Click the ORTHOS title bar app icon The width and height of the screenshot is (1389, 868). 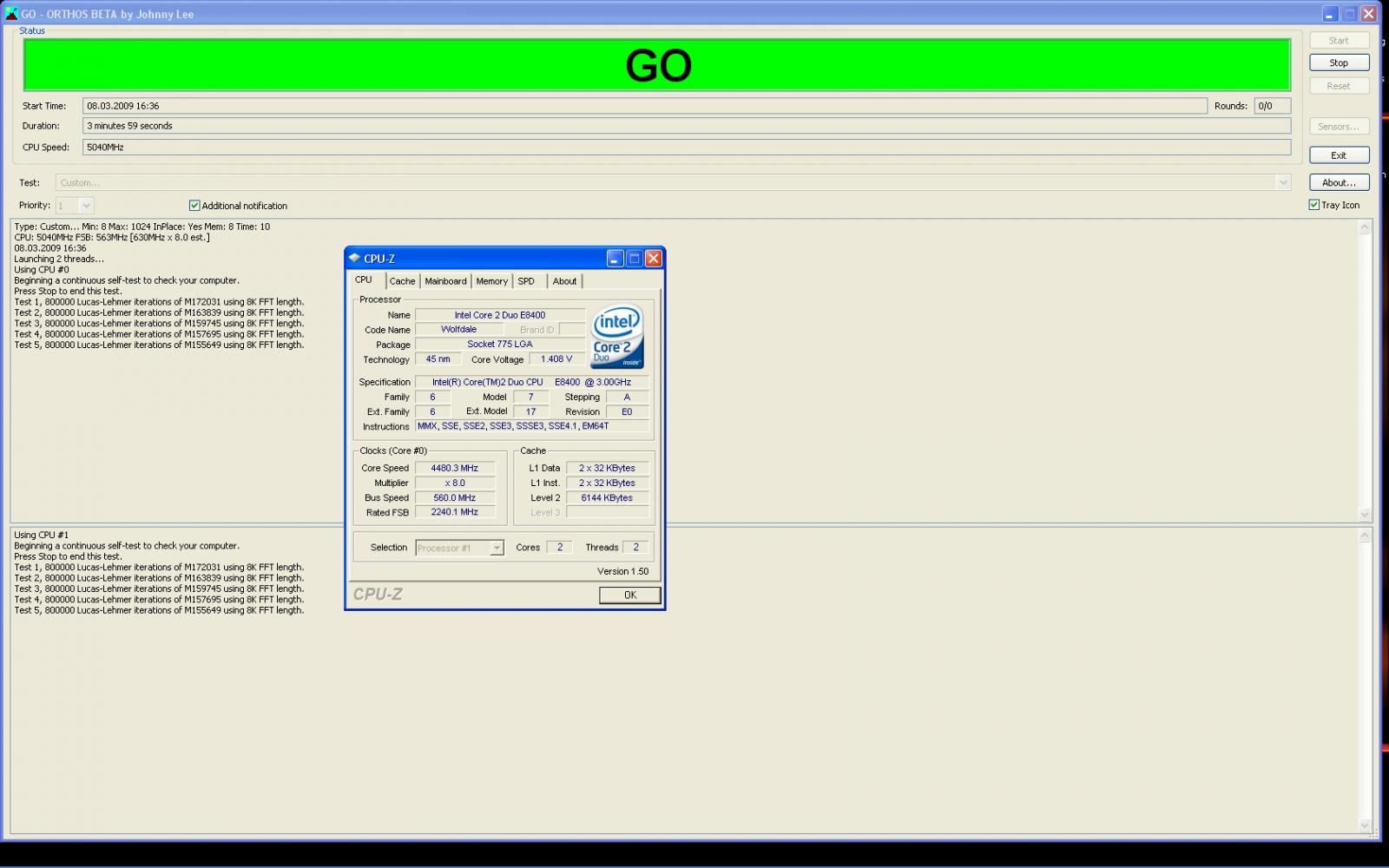pos(11,13)
